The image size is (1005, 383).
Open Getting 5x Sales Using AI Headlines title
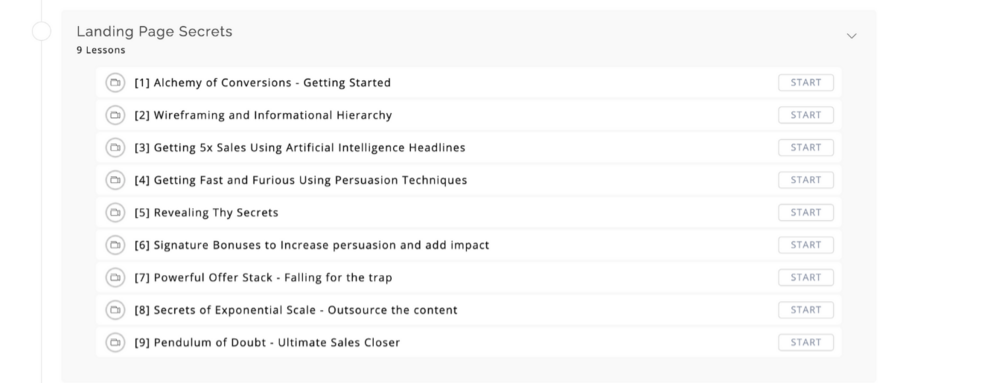point(300,147)
